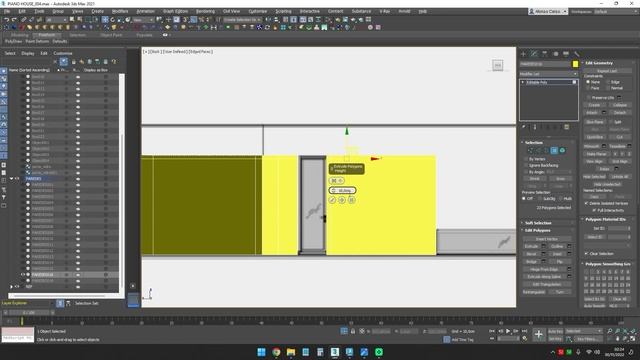
Task: Enable Ignore Backfacing checkbox
Action: pyautogui.click(x=525, y=165)
